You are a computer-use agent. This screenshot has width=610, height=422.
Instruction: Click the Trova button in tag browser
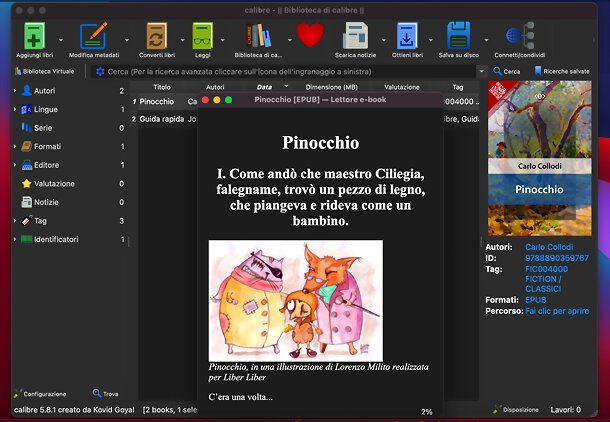[x=105, y=394]
